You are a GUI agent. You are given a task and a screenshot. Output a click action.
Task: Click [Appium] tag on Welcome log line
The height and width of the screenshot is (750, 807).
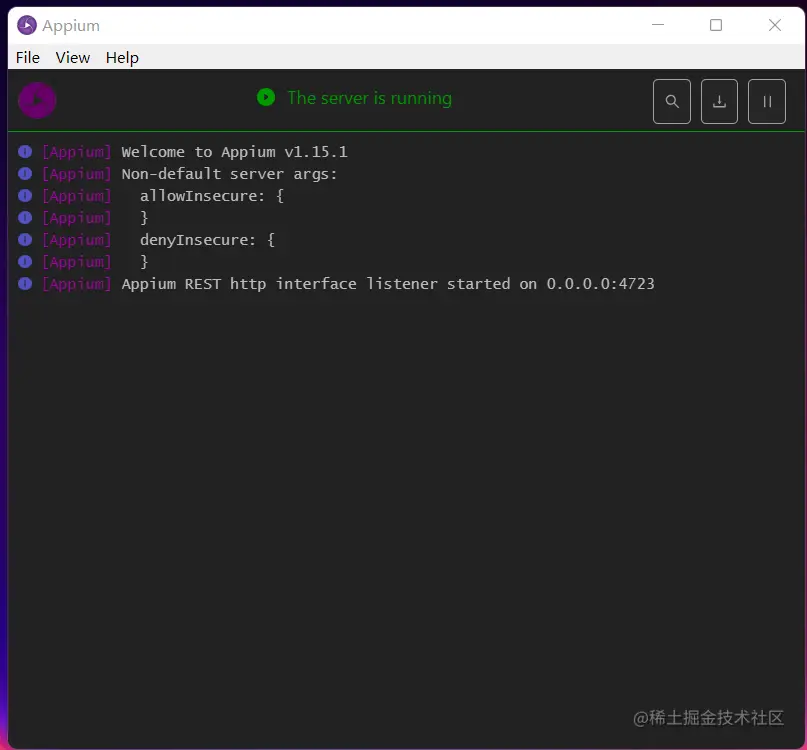[77, 152]
